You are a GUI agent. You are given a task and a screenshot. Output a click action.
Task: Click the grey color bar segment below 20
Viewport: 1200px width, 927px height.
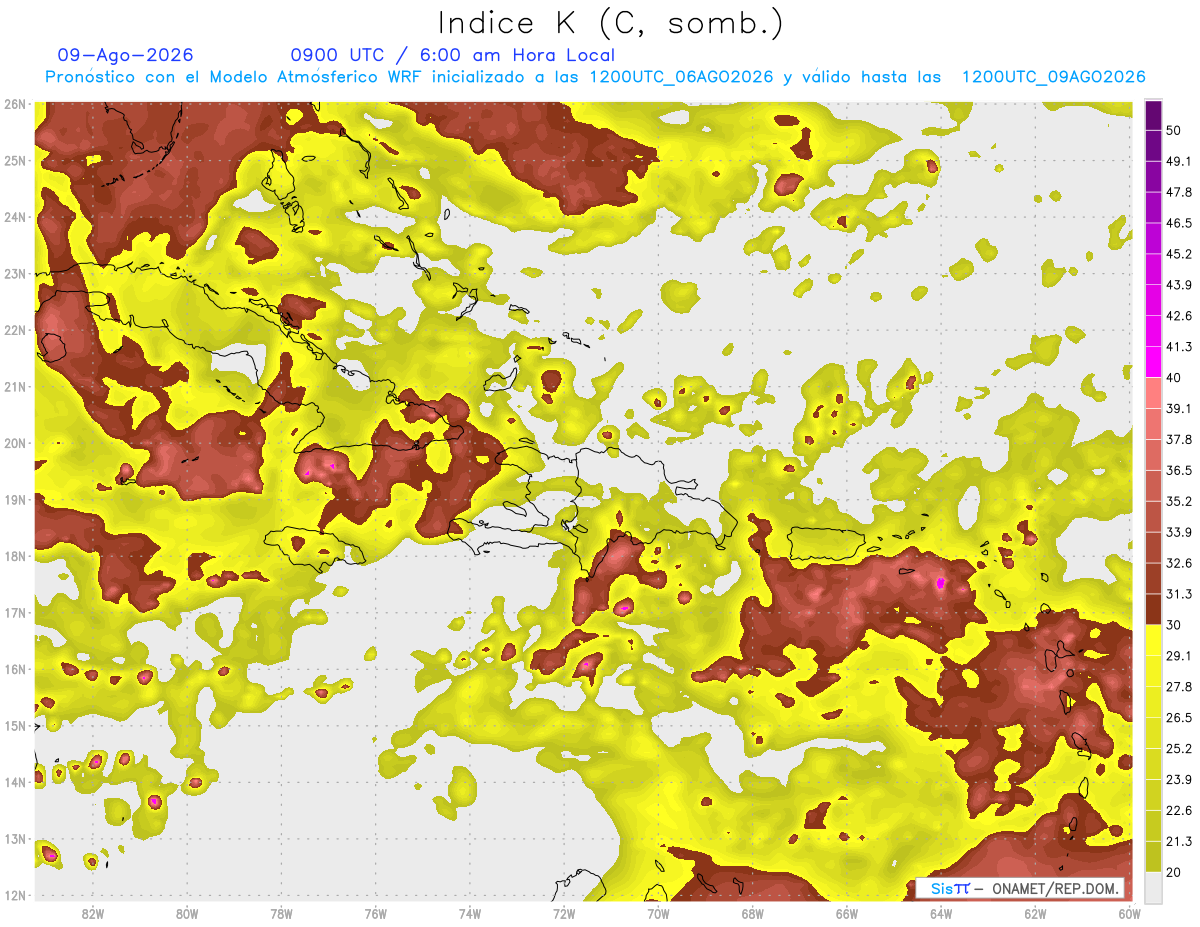click(x=1153, y=886)
